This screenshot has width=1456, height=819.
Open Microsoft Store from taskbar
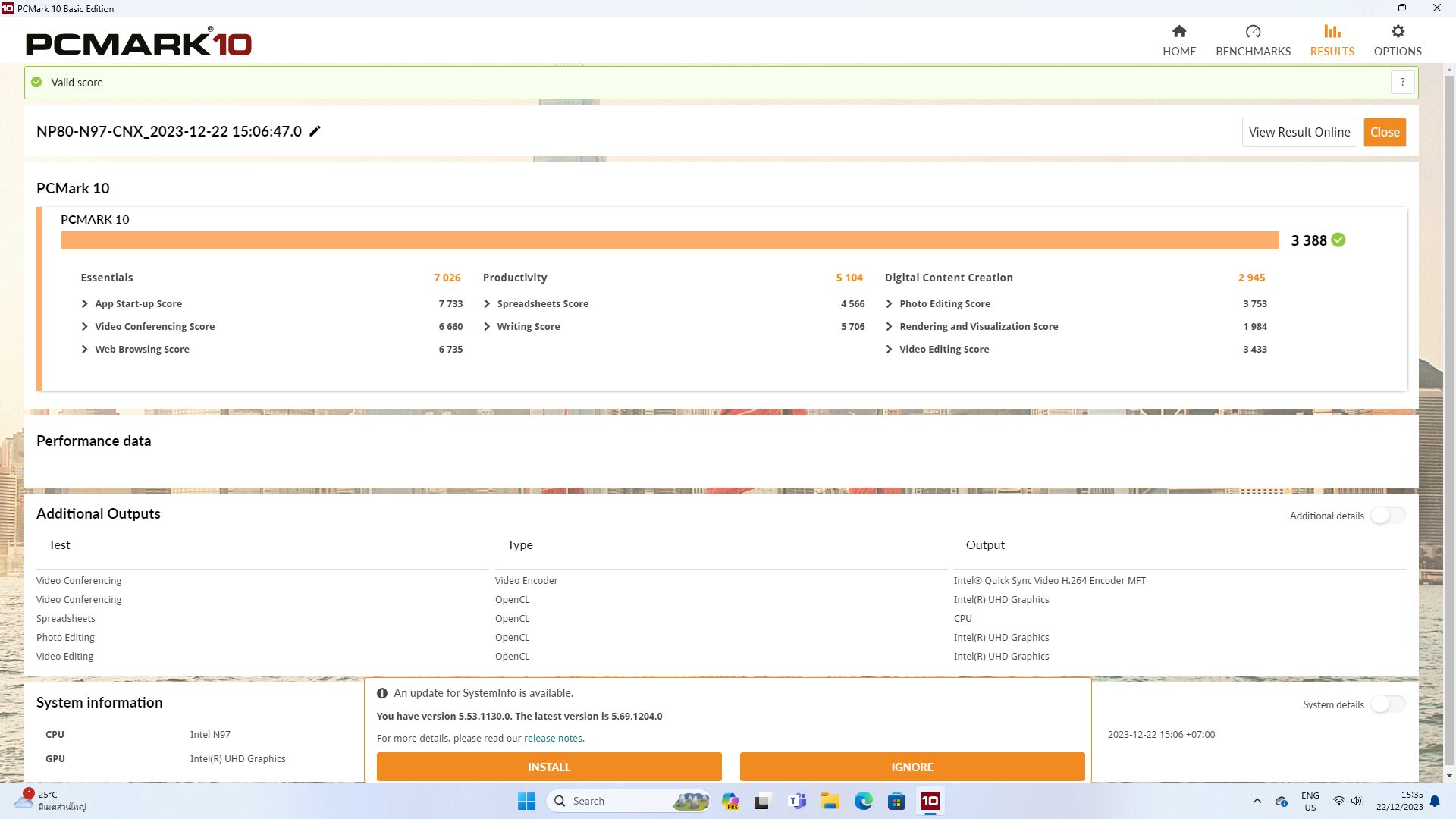(896, 801)
